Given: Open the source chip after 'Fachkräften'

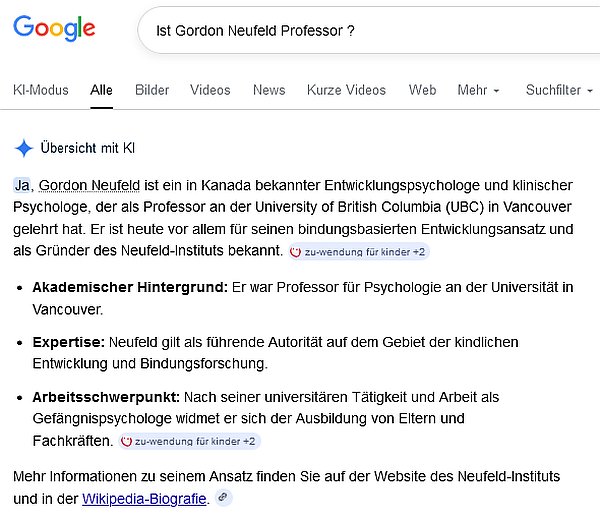Looking at the screenshot, I should click(x=189, y=441).
